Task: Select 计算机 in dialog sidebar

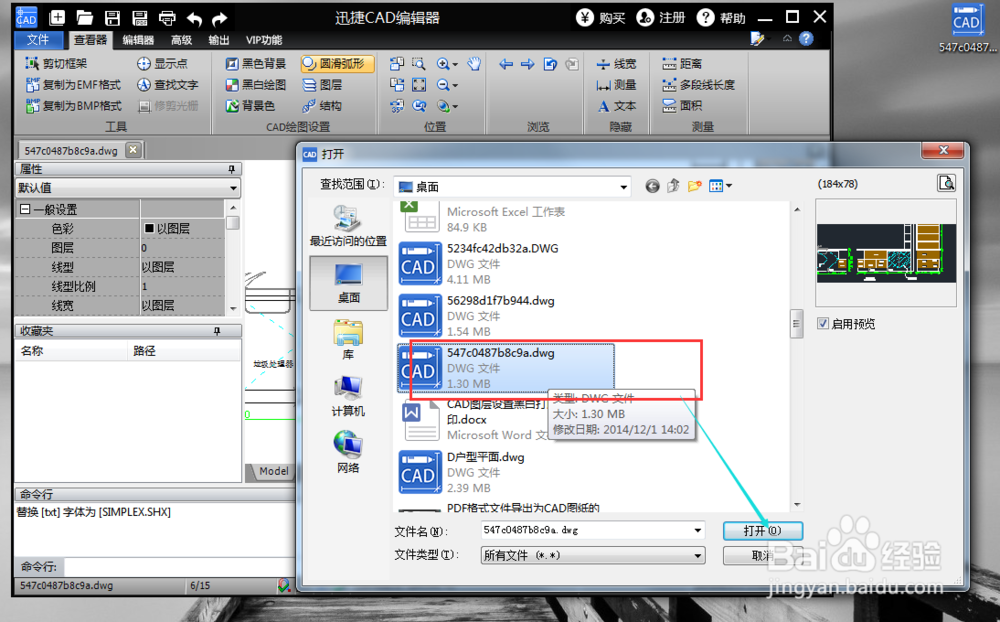Action: 348,397
